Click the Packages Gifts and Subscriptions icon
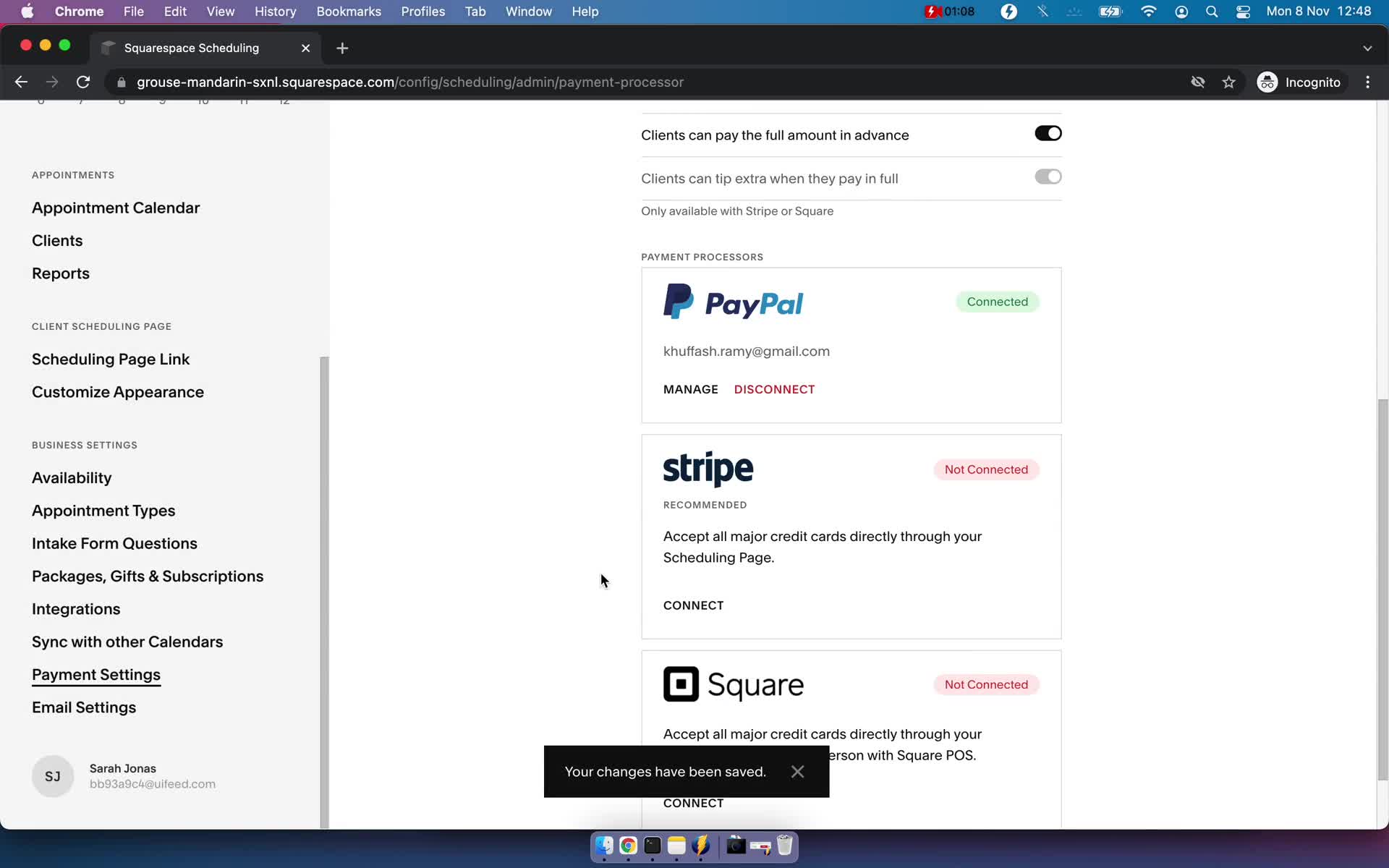The width and height of the screenshot is (1389, 868). 147,576
